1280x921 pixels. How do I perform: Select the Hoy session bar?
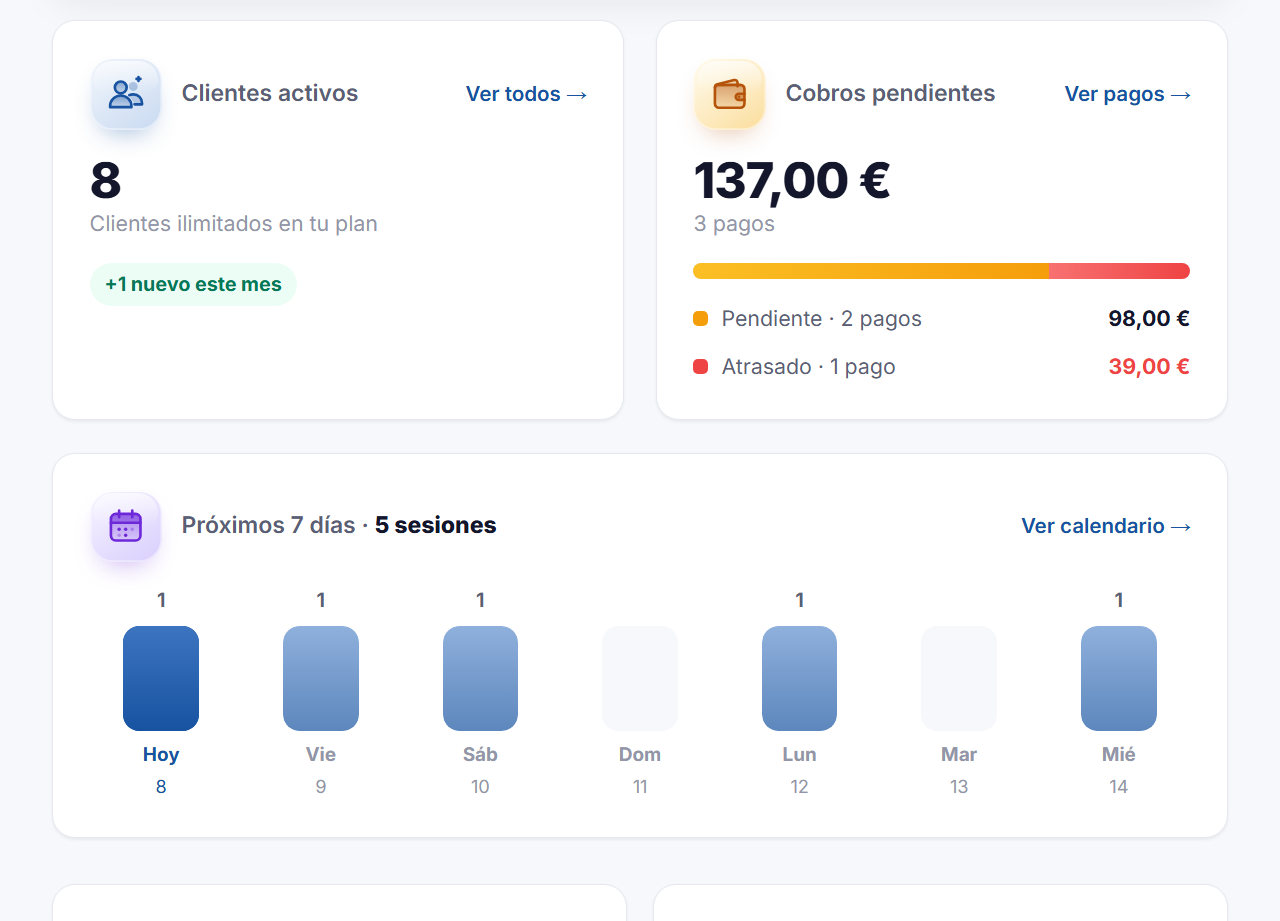coord(161,678)
